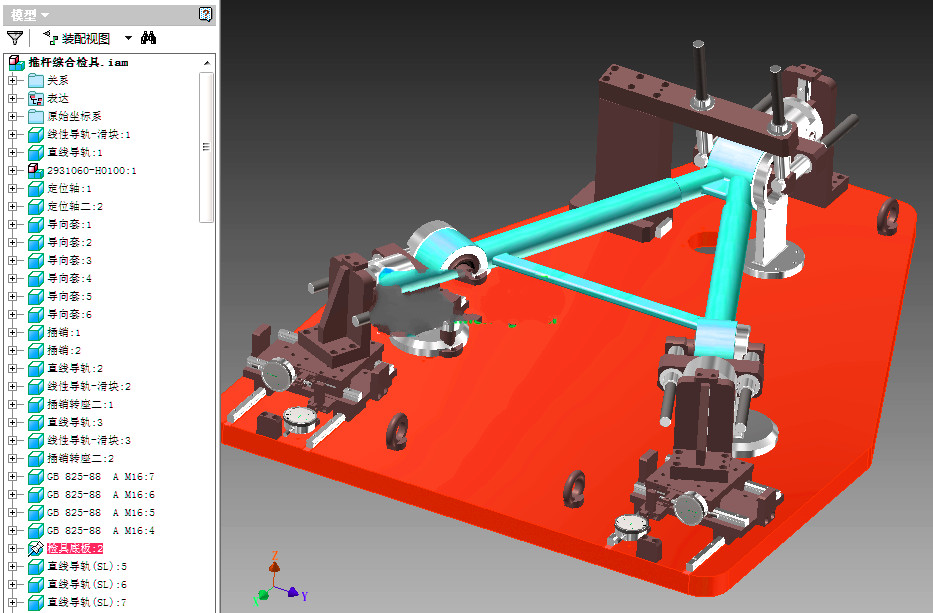Select the 直线导轨:3 row

pyautogui.click(x=75, y=422)
